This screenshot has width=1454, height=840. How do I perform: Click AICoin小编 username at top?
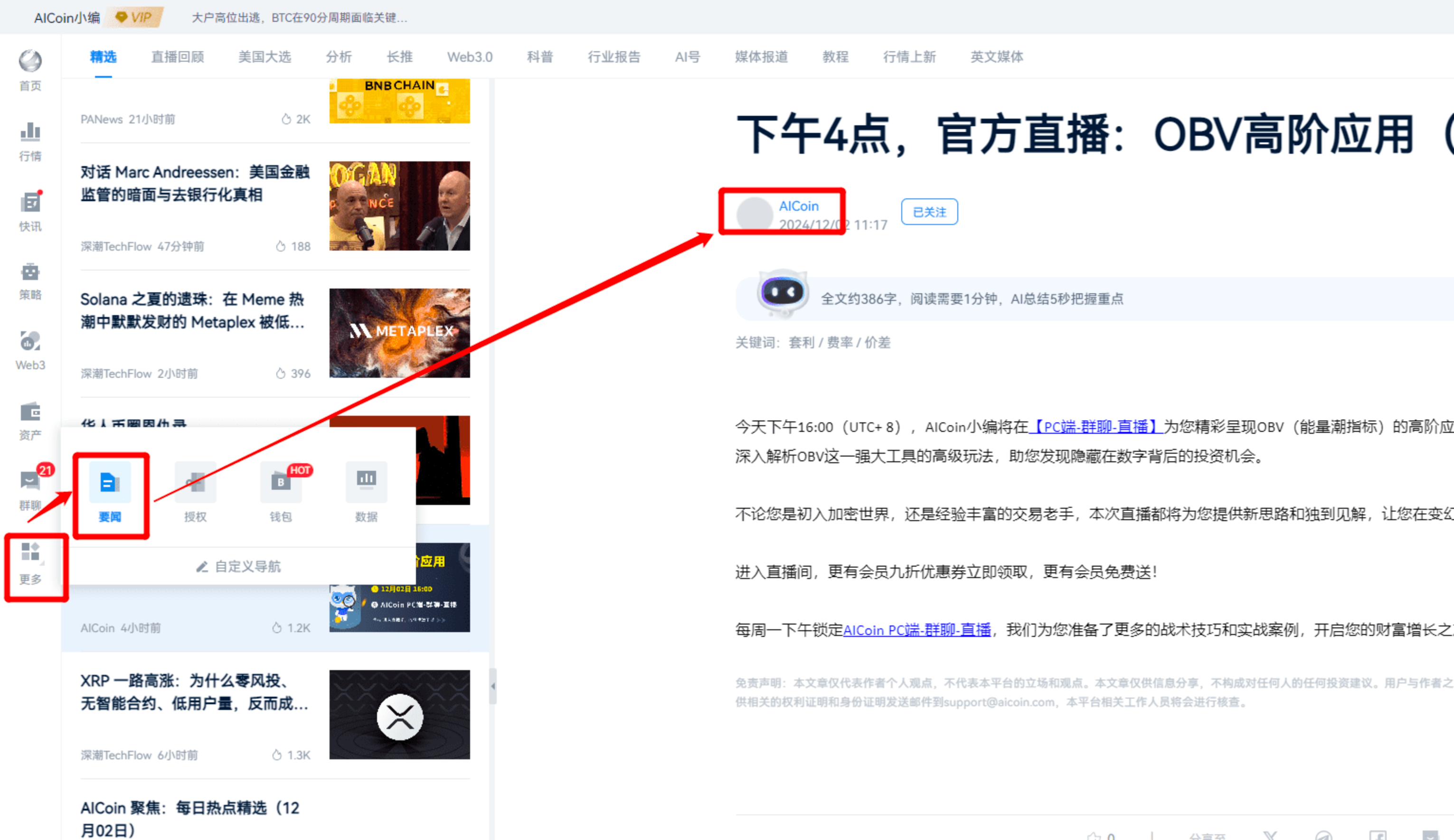click(x=67, y=18)
